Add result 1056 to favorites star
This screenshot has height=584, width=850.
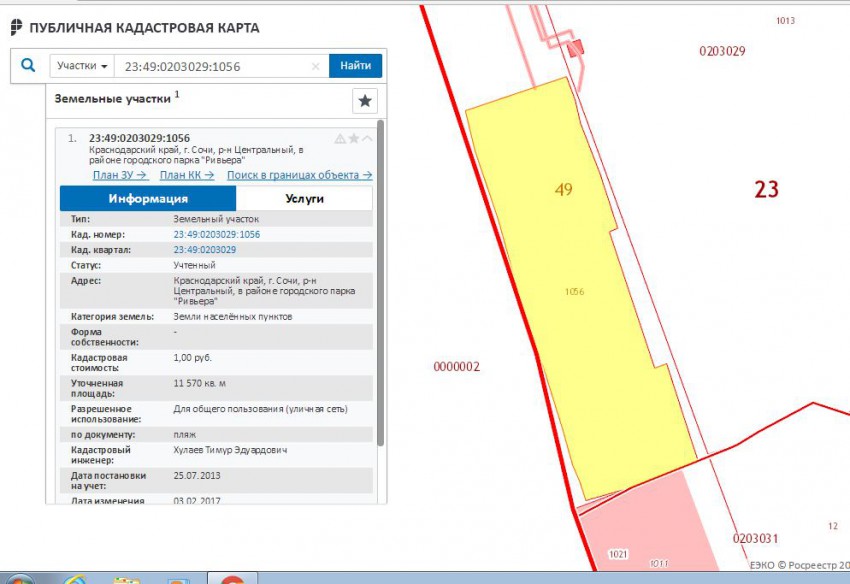tap(353, 139)
